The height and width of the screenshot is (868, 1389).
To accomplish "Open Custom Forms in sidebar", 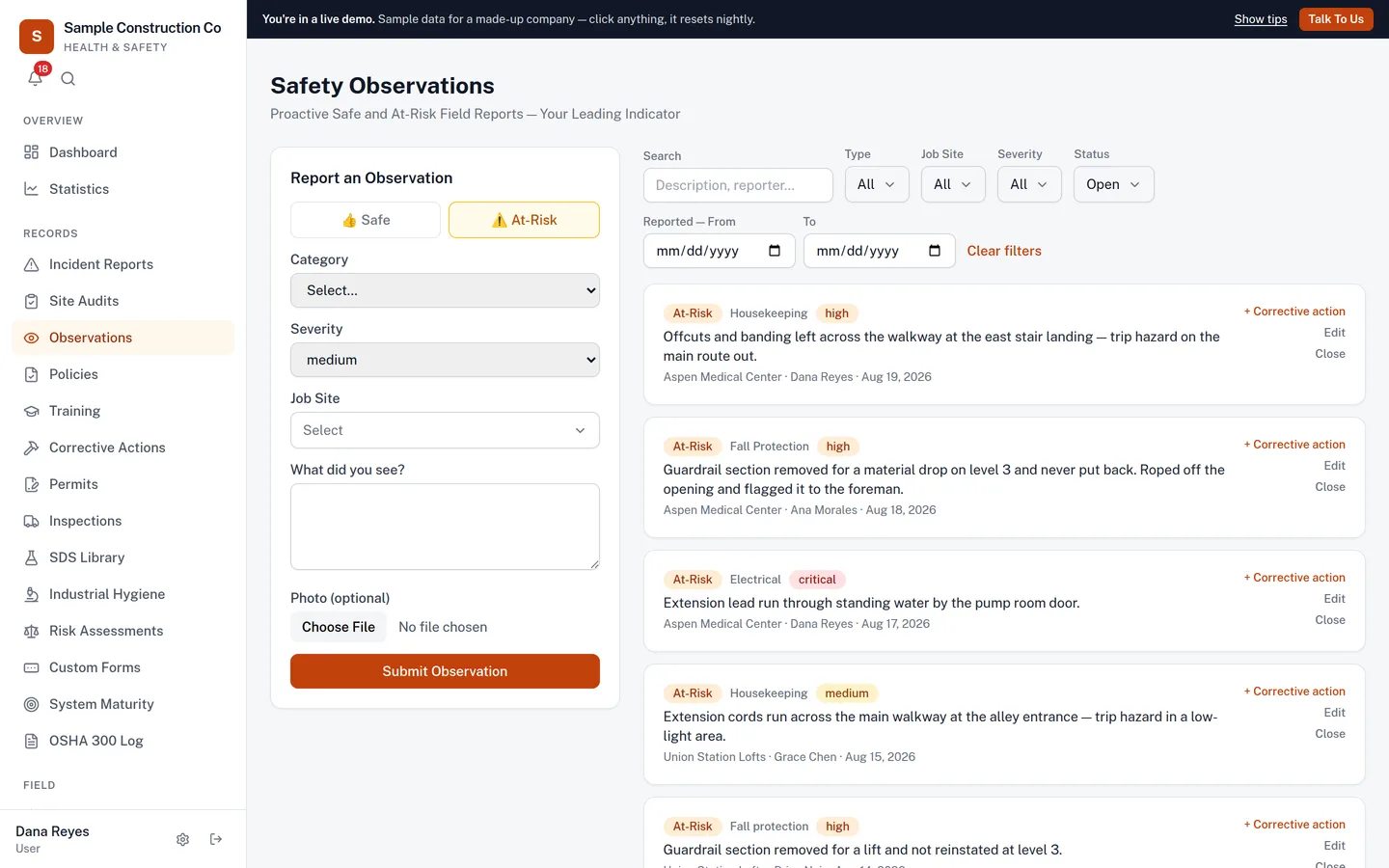I will (x=123, y=667).
